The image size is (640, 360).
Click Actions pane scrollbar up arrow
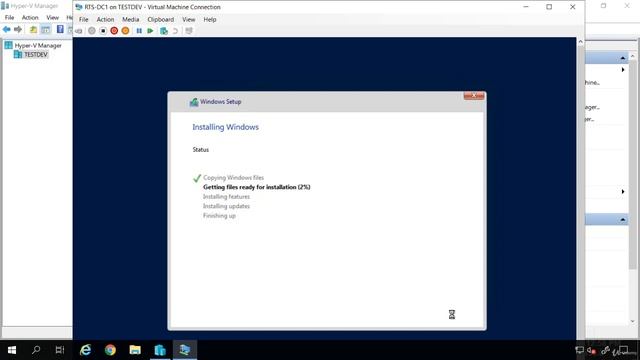(633, 56)
